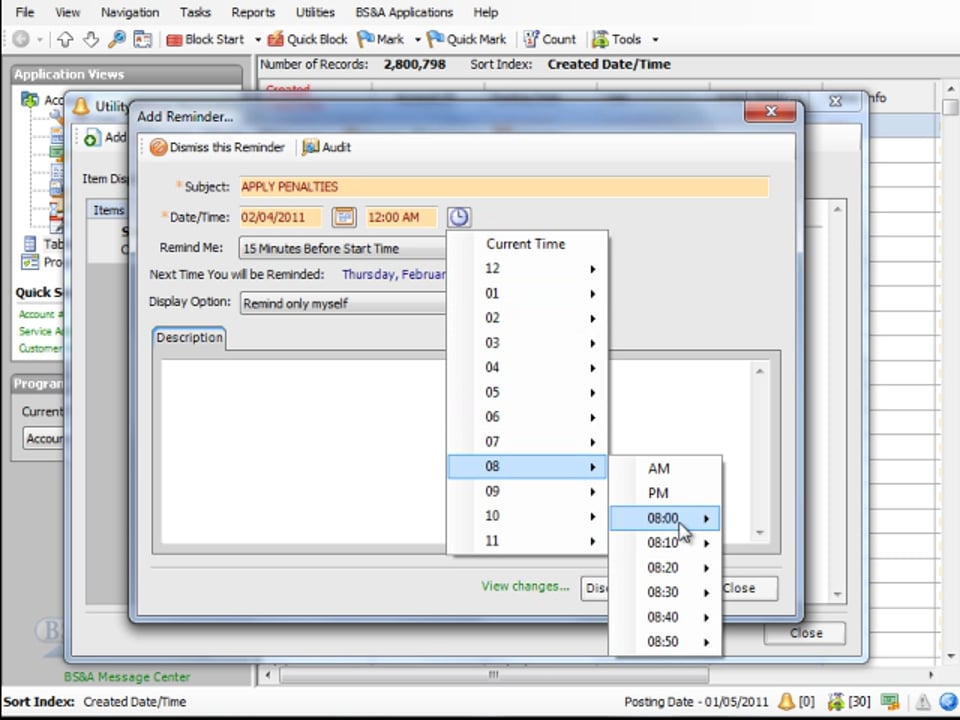The height and width of the screenshot is (720, 960).
Task: Expand the 09 hour submenu
Action: pyautogui.click(x=527, y=491)
